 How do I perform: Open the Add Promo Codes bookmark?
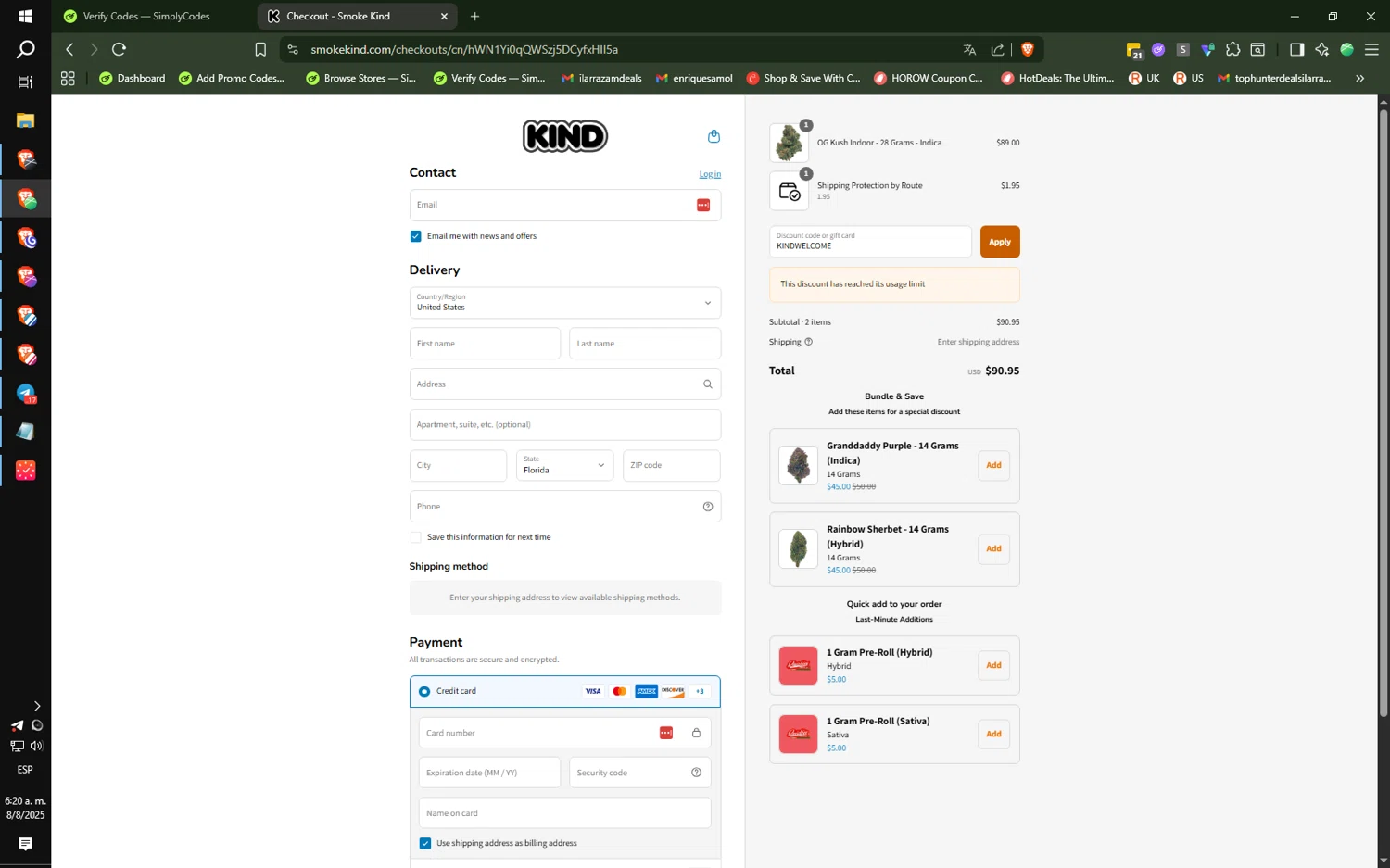[x=232, y=79]
